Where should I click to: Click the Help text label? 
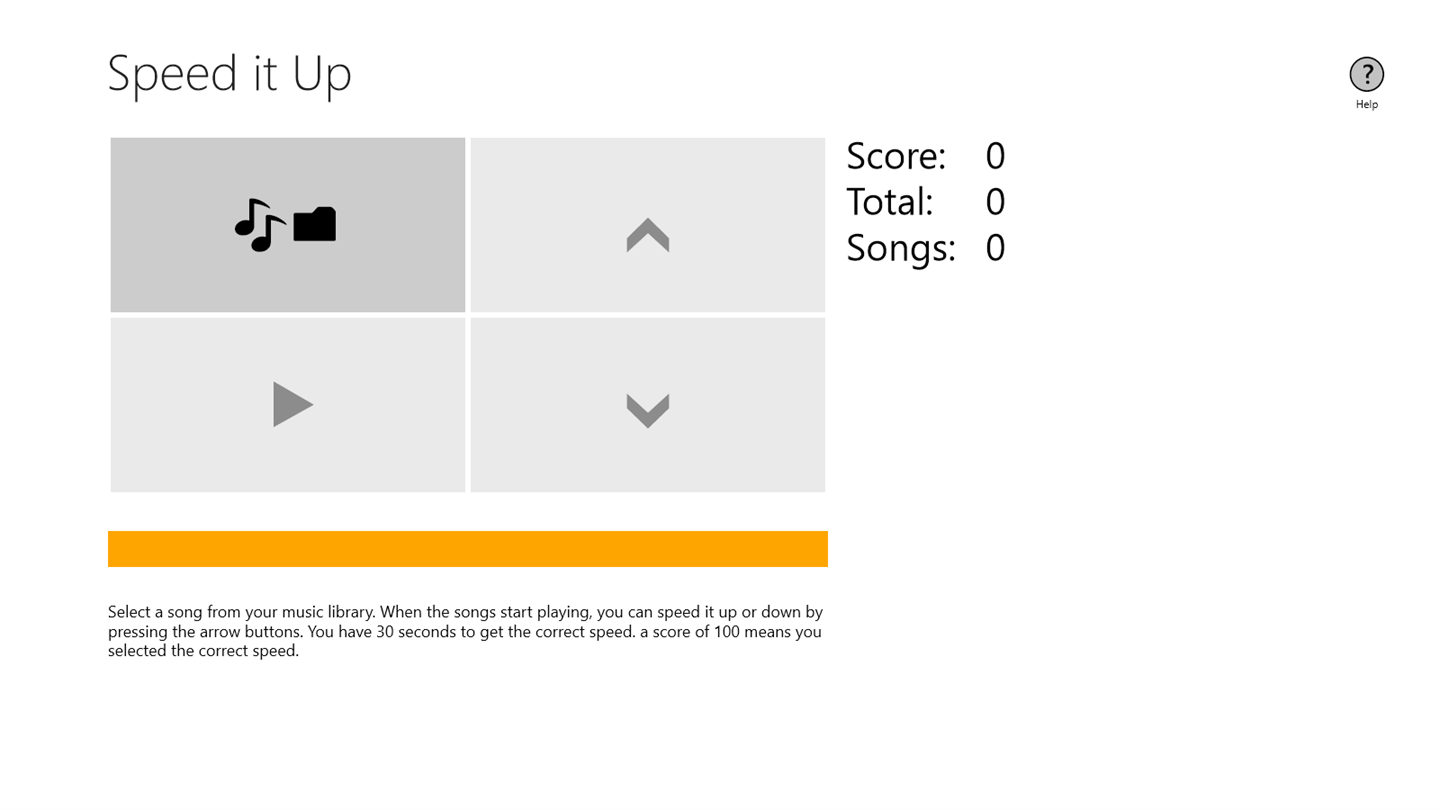click(1366, 104)
